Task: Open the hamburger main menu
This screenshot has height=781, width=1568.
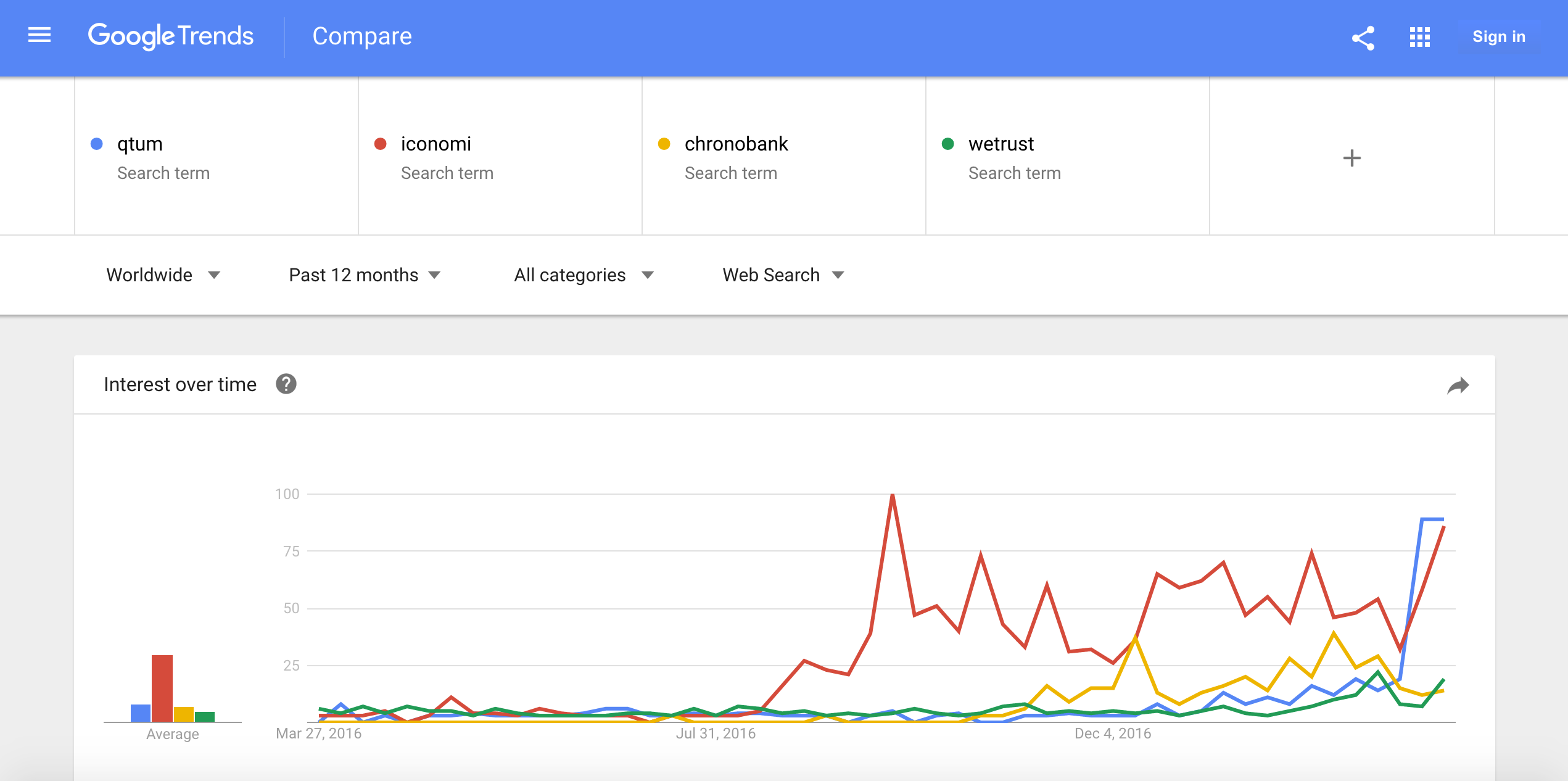Action: pos(39,36)
